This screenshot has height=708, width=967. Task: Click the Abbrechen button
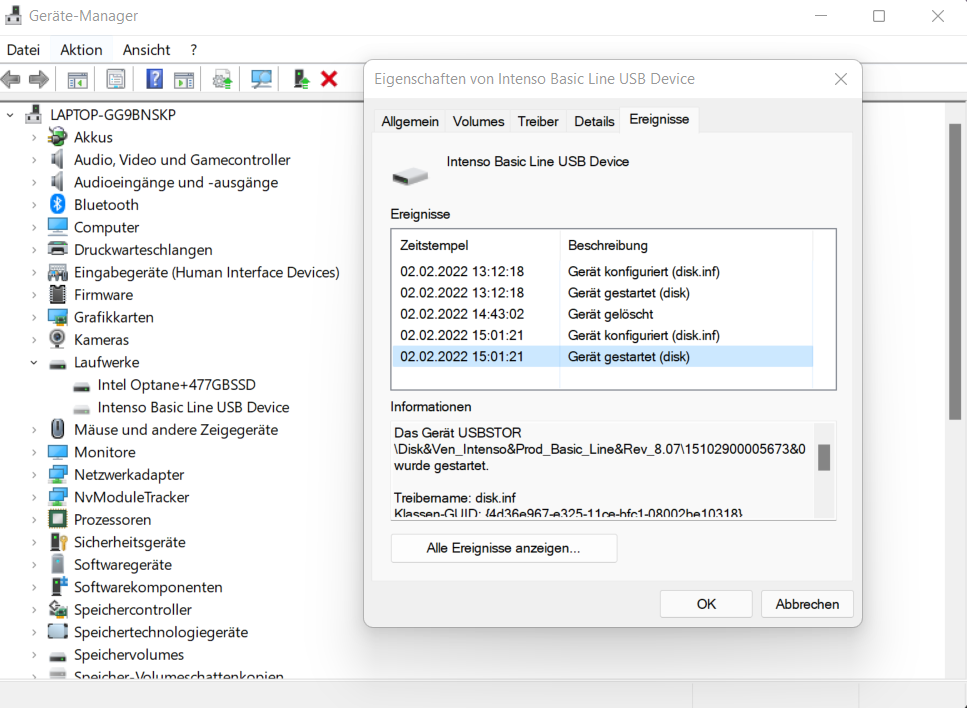pyautogui.click(x=807, y=604)
